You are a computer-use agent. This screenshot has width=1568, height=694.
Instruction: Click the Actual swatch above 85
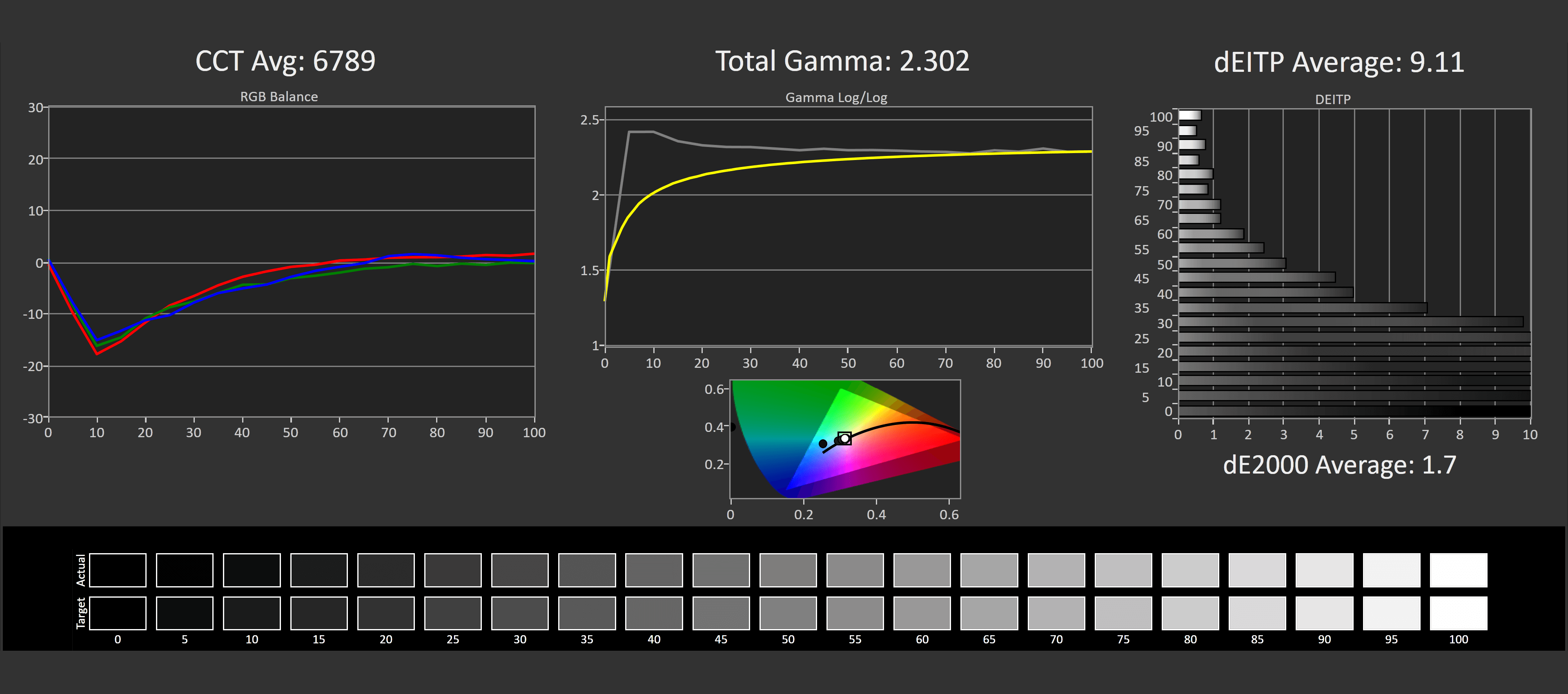(x=1257, y=570)
